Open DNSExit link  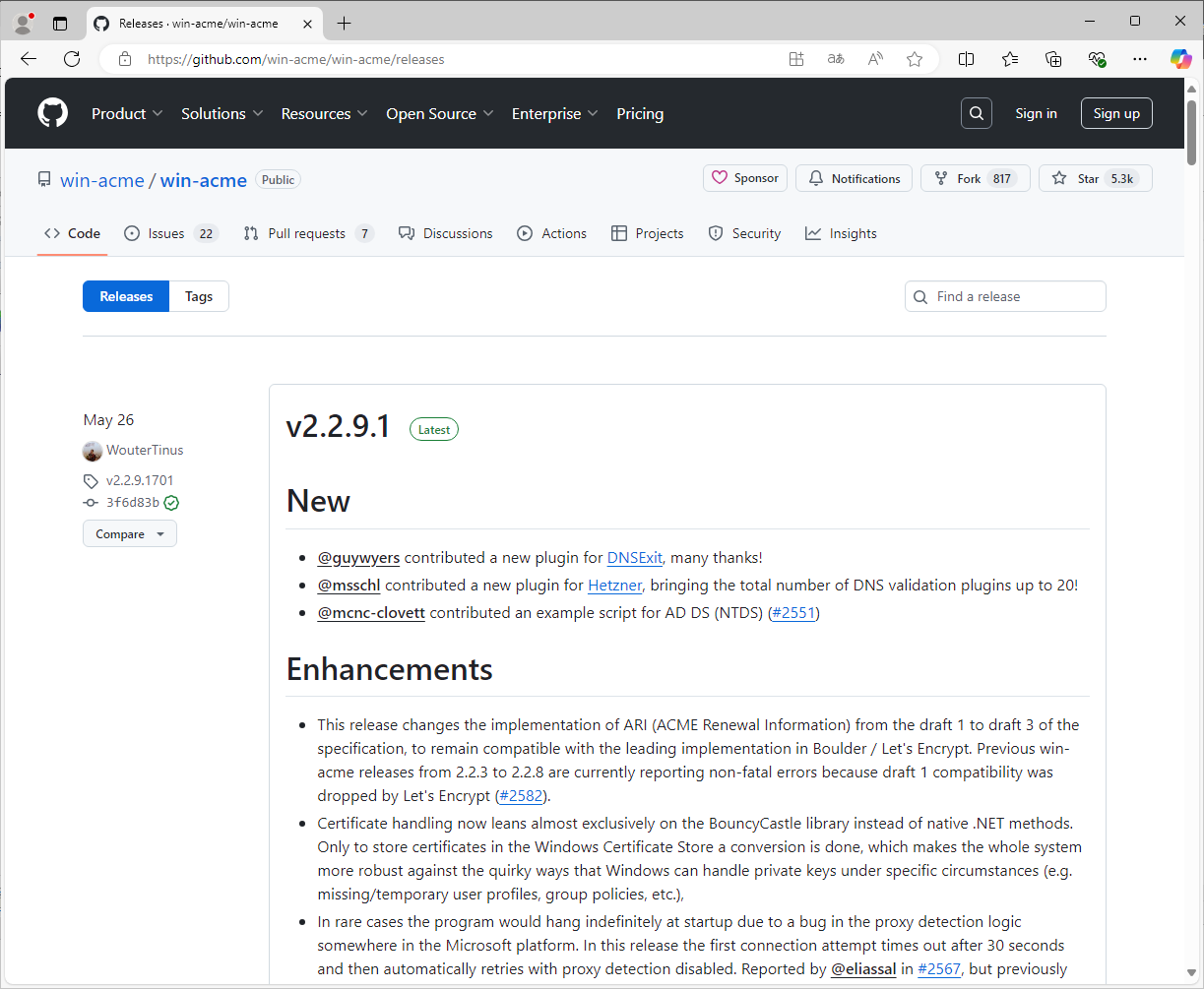pyautogui.click(x=635, y=558)
